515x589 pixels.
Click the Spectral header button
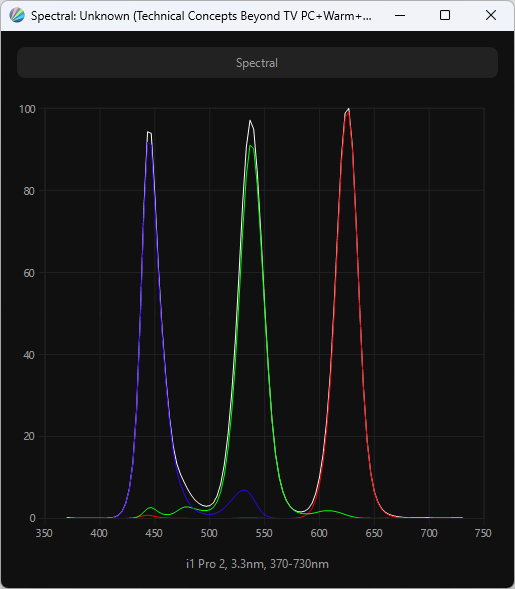(257, 63)
